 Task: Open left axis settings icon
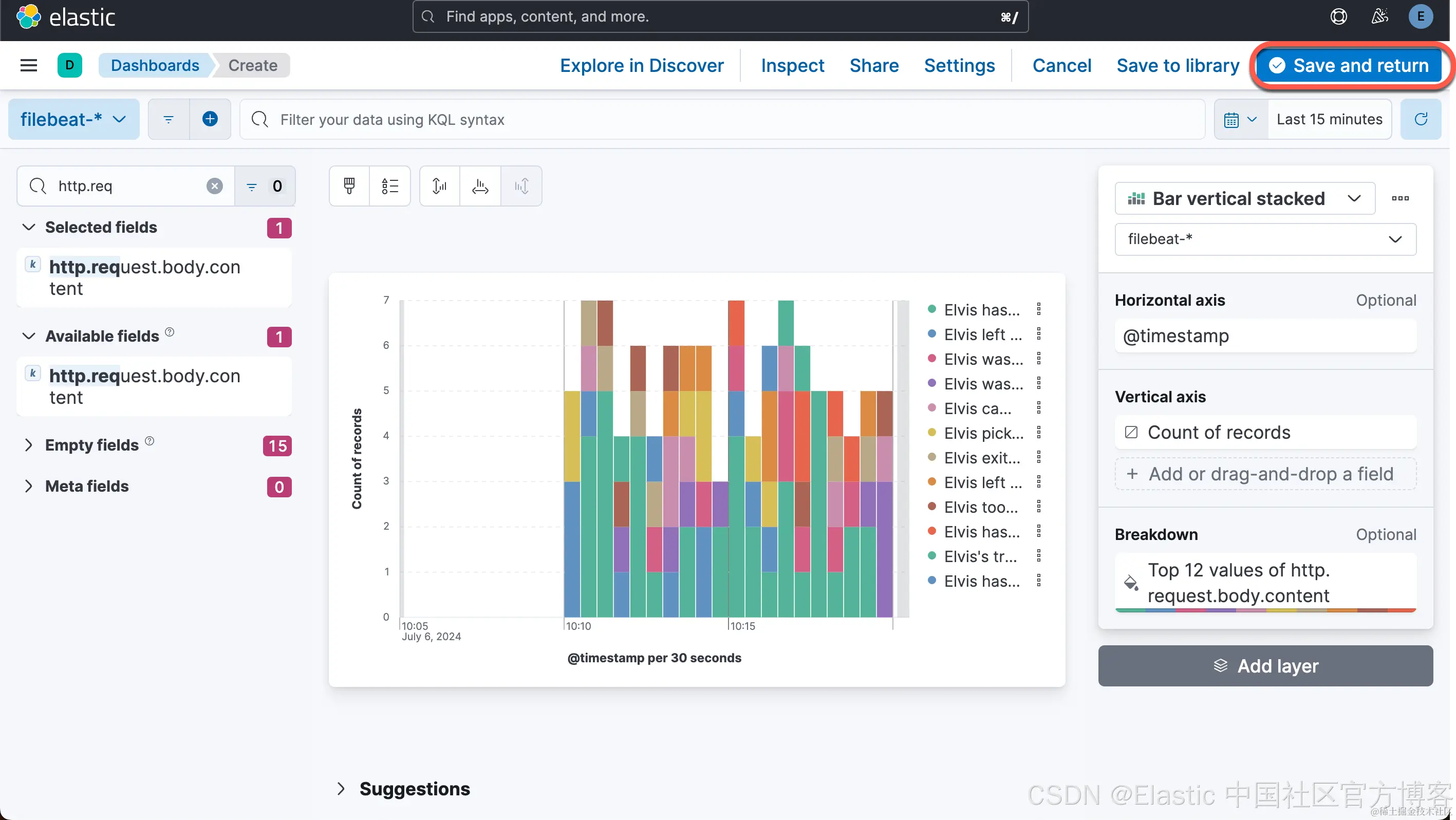(439, 186)
